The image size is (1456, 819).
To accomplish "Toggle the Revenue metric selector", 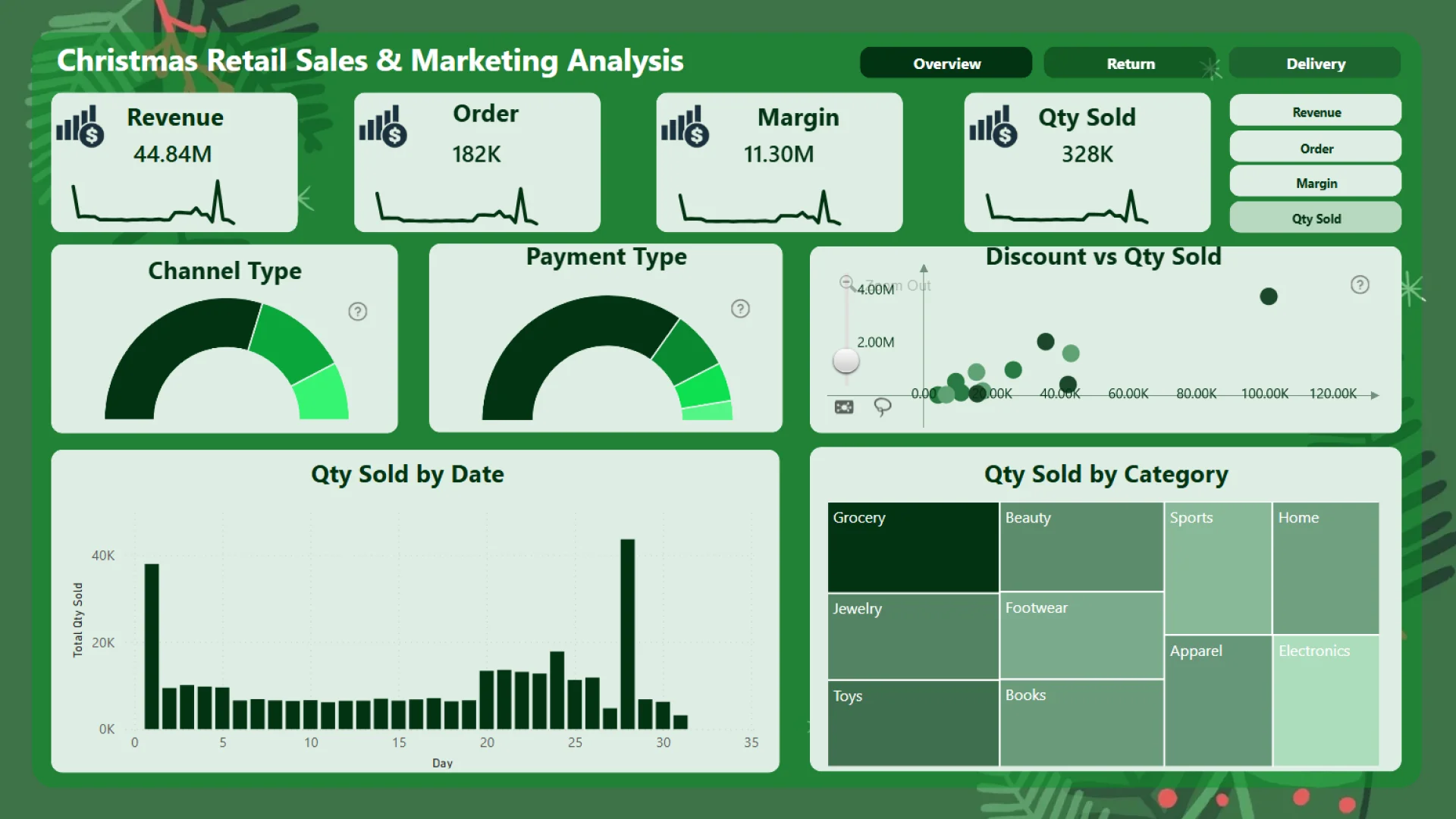I will click(x=1315, y=111).
